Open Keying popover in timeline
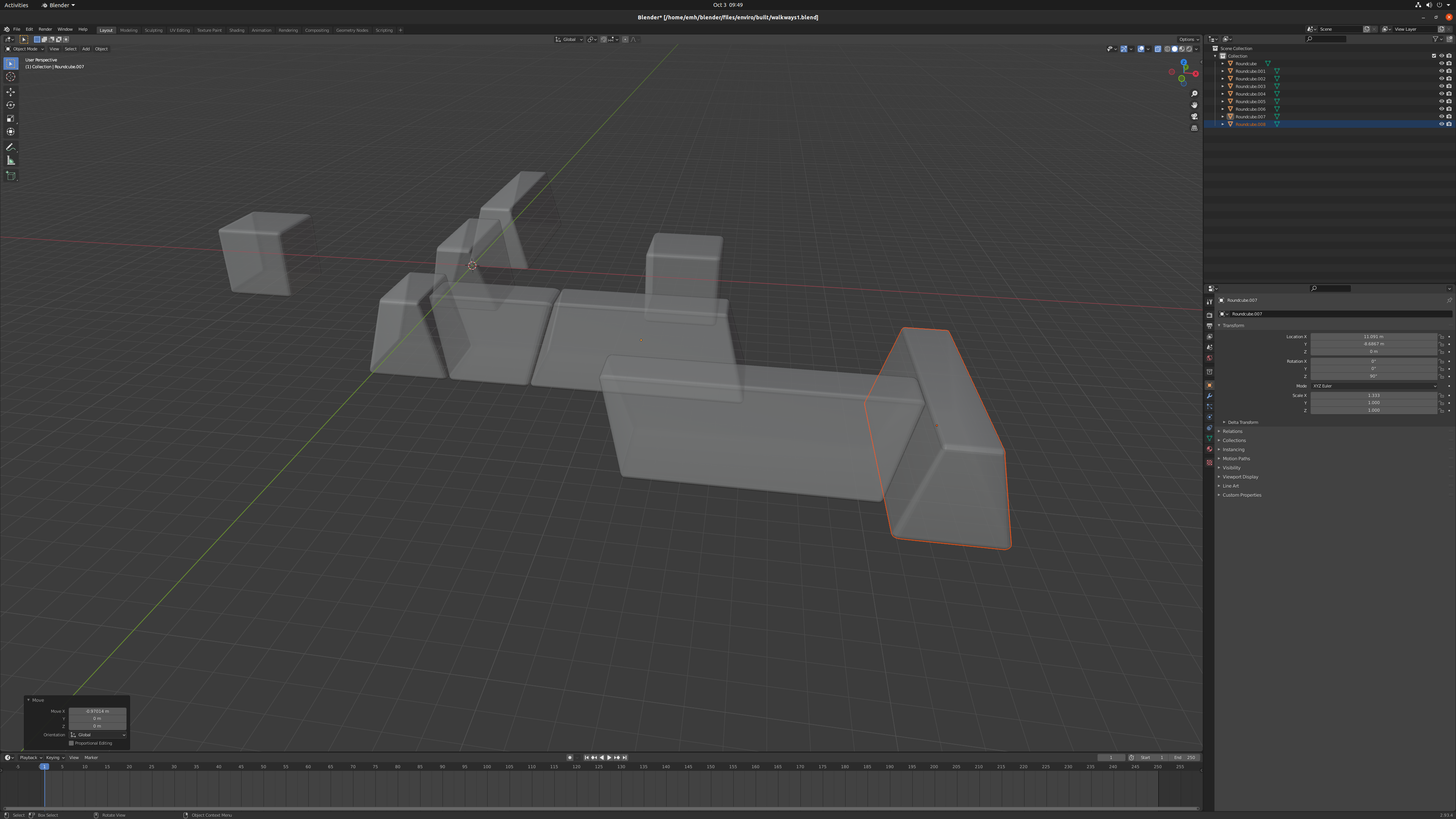1456x819 pixels. 55,758
